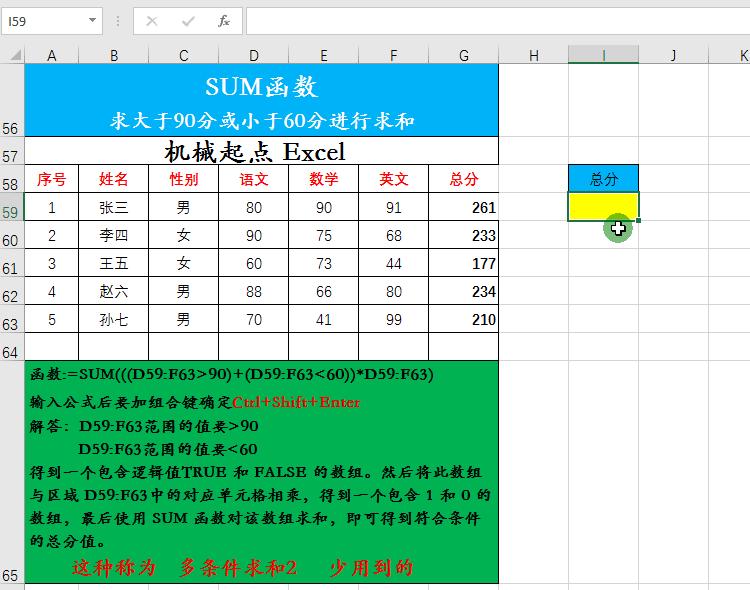750x590 pixels.
Task: Select row 65 header
Action: 12,472
